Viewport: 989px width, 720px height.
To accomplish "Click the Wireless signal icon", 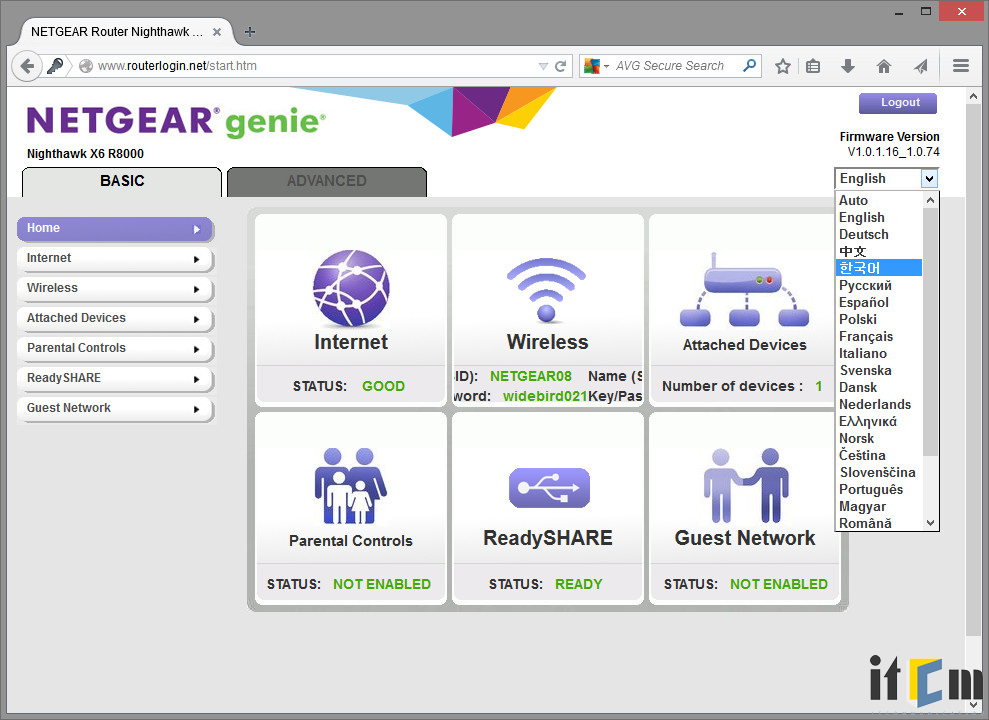I will pos(546,289).
